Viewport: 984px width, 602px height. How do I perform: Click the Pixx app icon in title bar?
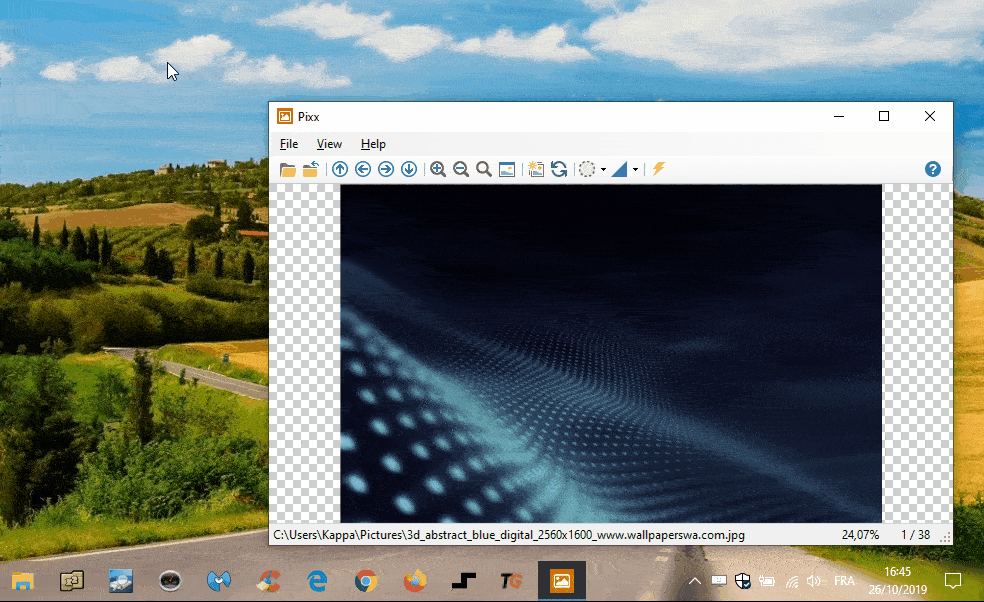click(285, 117)
